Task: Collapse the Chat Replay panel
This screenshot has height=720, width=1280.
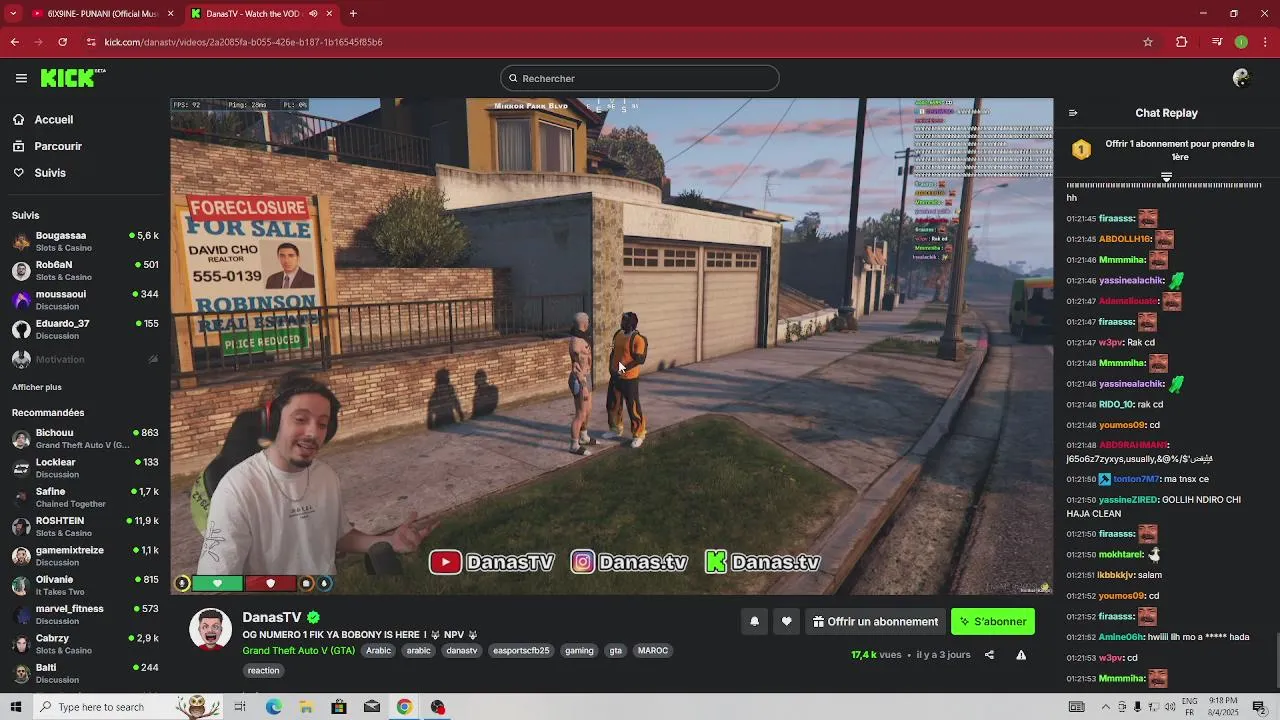Action: [x=1073, y=113]
